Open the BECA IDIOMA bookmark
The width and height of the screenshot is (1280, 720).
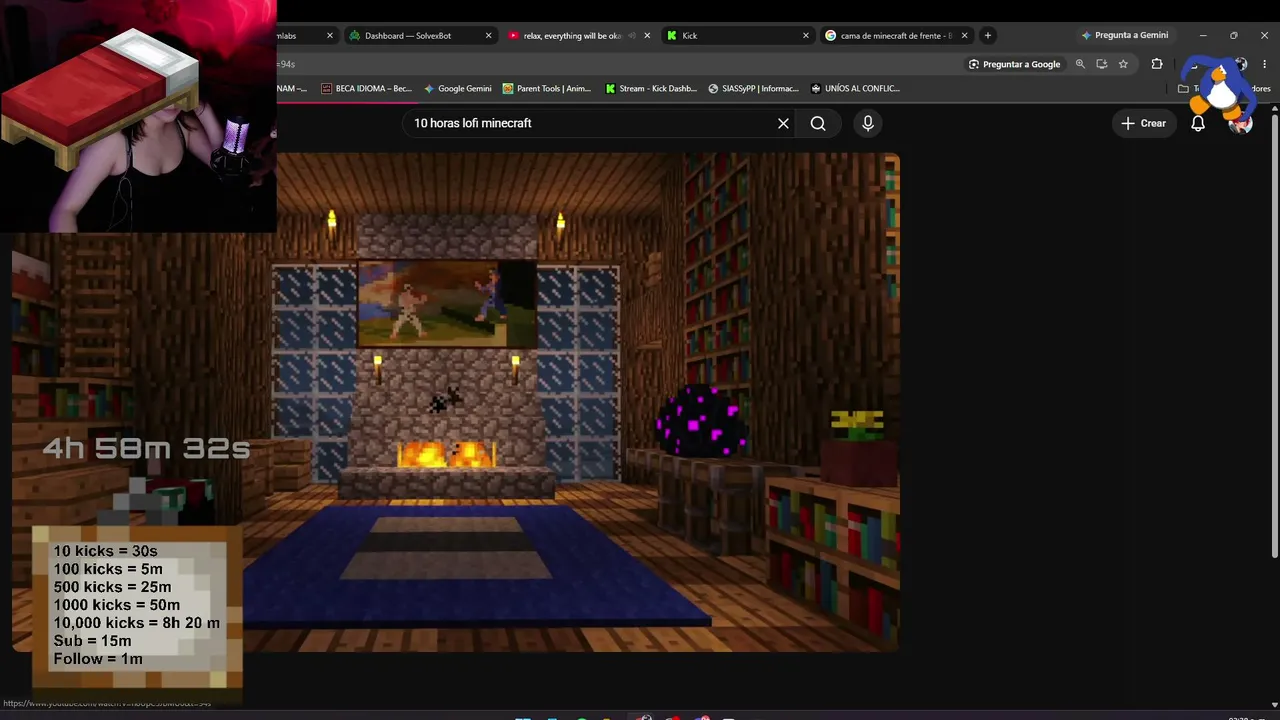[x=366, y=88]
